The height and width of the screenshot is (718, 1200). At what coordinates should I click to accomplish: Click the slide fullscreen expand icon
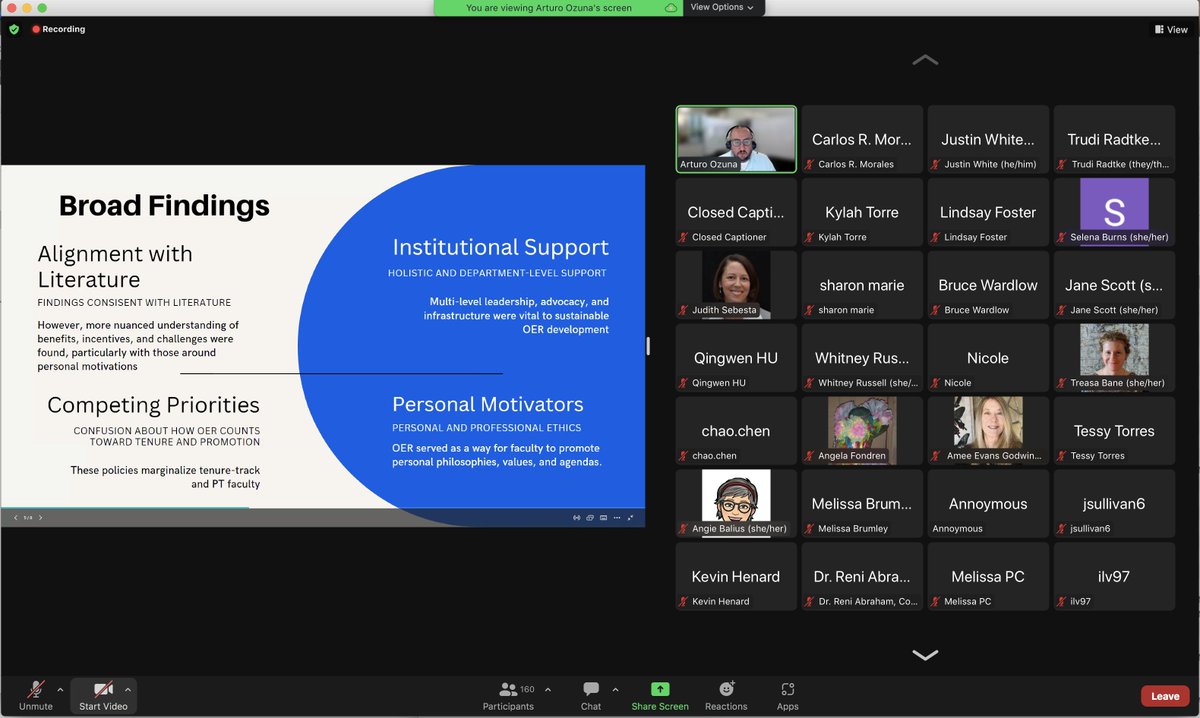630,518
